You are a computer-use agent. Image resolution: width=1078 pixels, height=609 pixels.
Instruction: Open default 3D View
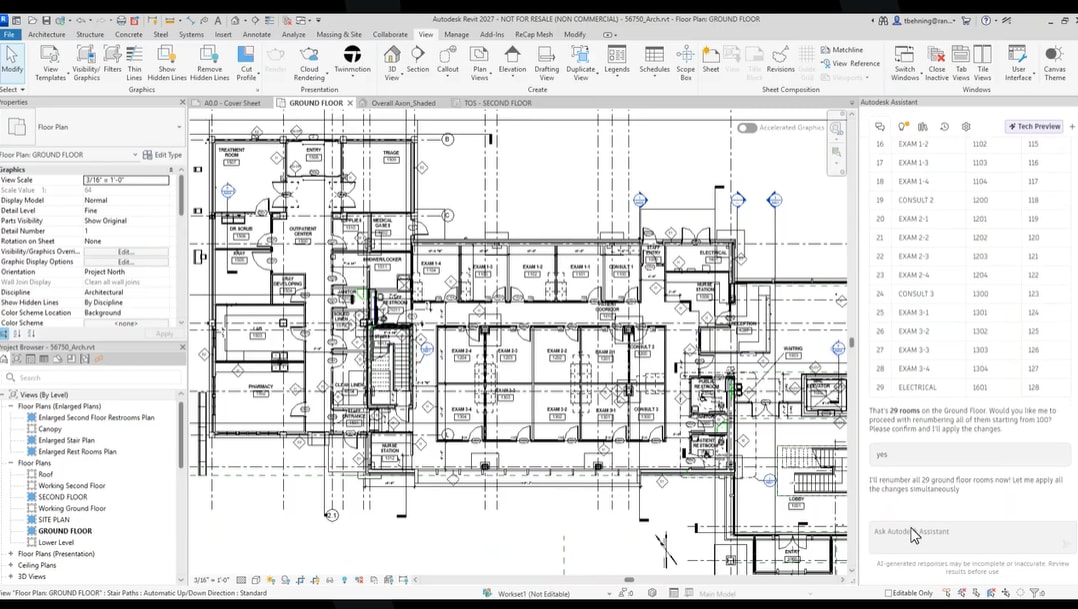(392, 63)
